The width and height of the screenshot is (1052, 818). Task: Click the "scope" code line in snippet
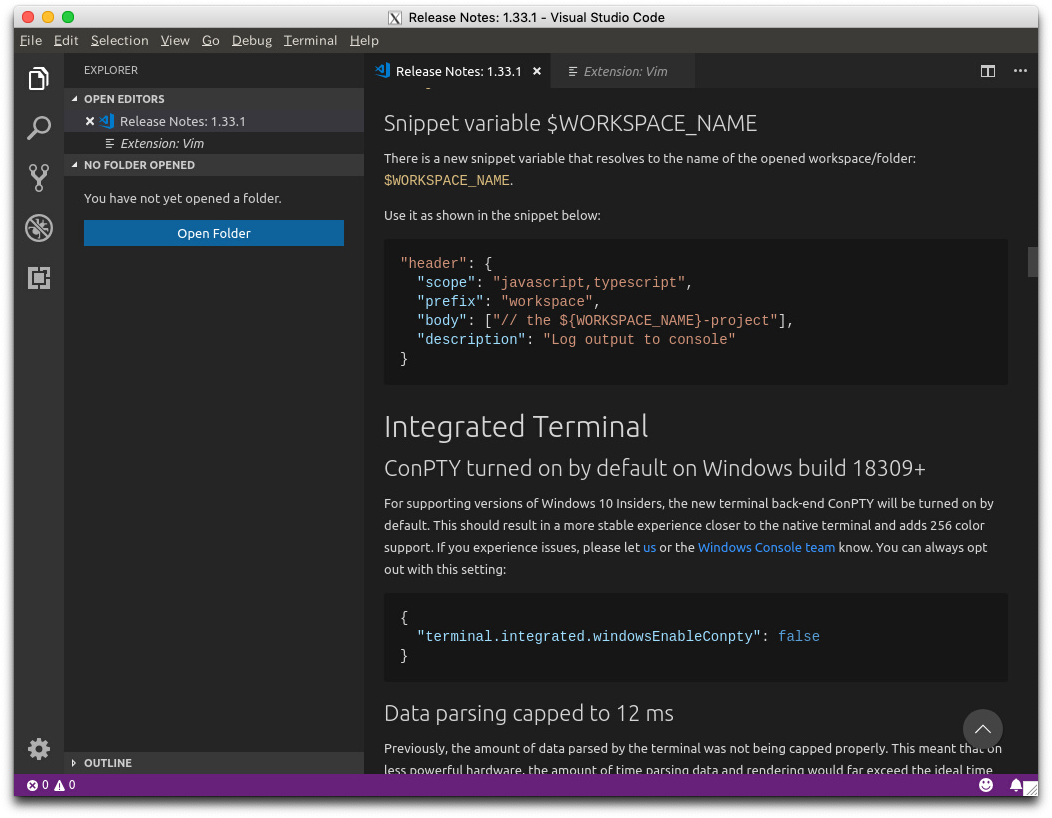click(x=554, y=283)
